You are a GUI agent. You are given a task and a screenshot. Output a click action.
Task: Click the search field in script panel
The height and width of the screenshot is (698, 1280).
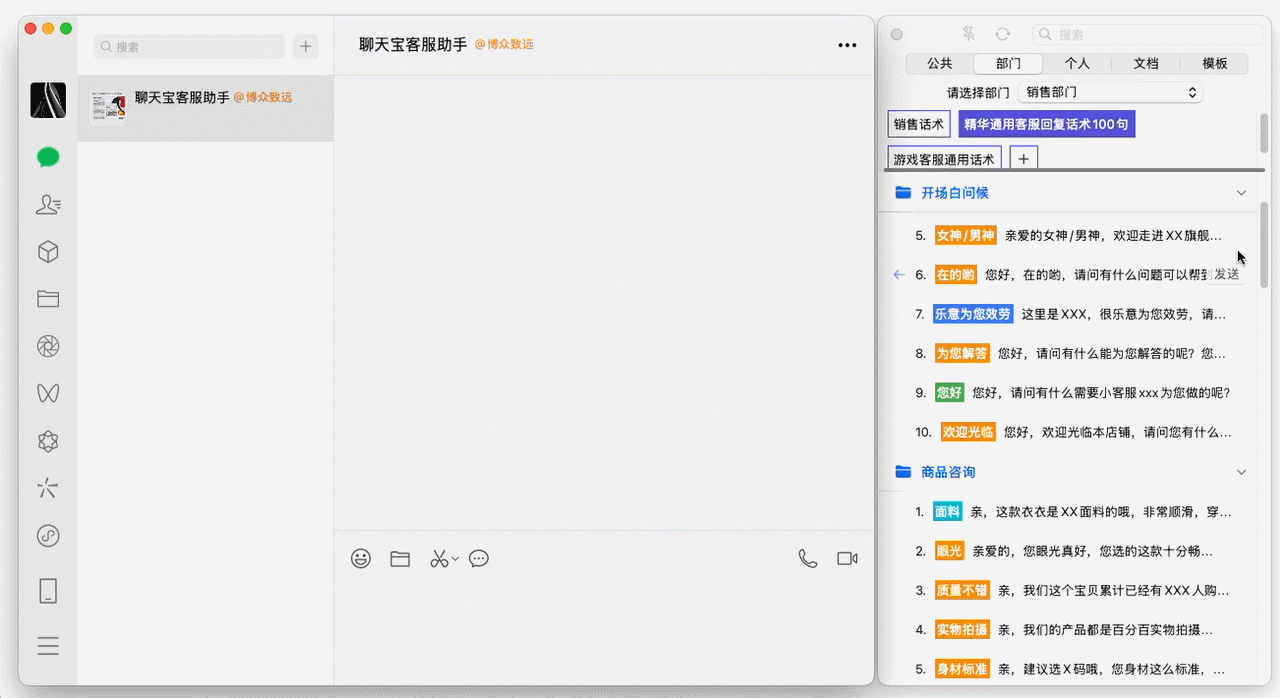pyautogui.click(x=1150, y=34)
